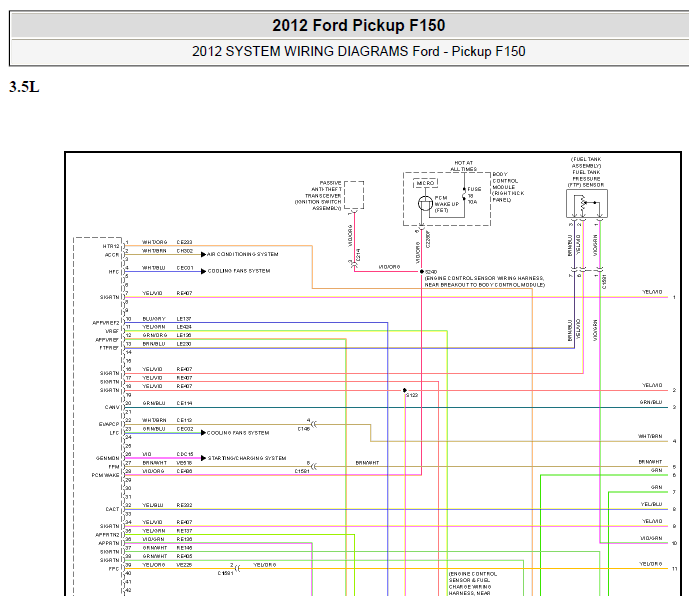Click the "HFC" pin label
689x596 pixels.
(114, 272)
